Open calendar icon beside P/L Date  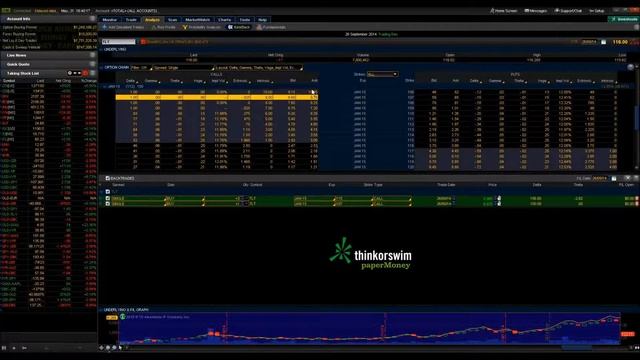click(614, 178)
